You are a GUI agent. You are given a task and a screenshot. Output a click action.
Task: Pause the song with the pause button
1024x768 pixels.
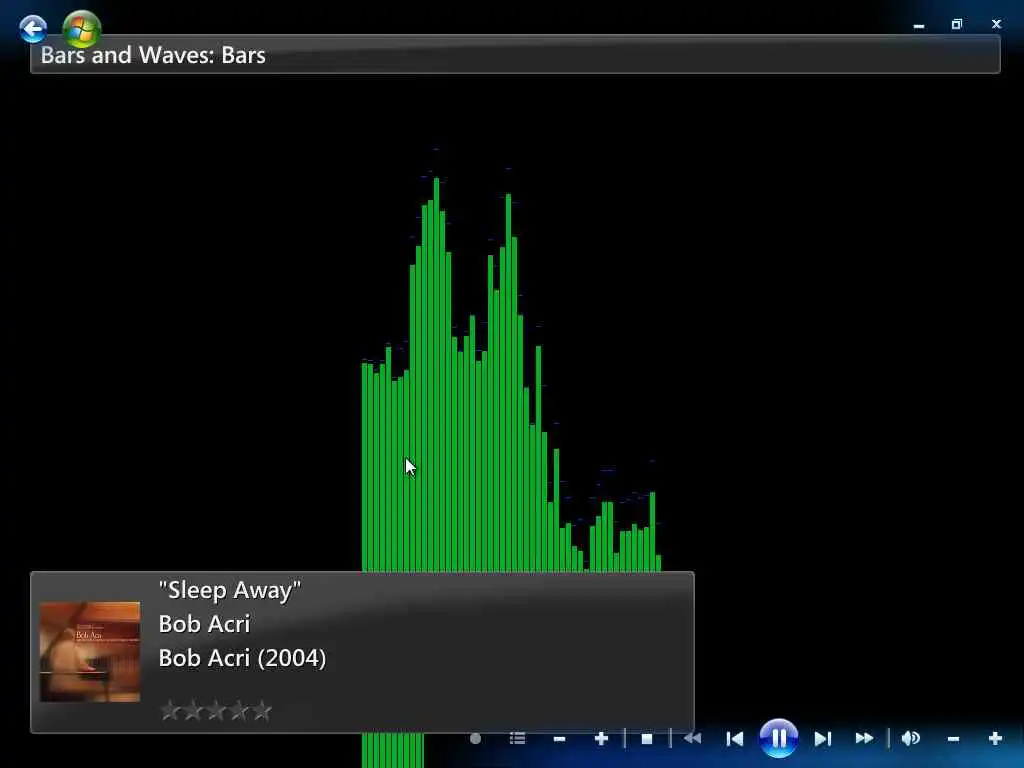778,738
